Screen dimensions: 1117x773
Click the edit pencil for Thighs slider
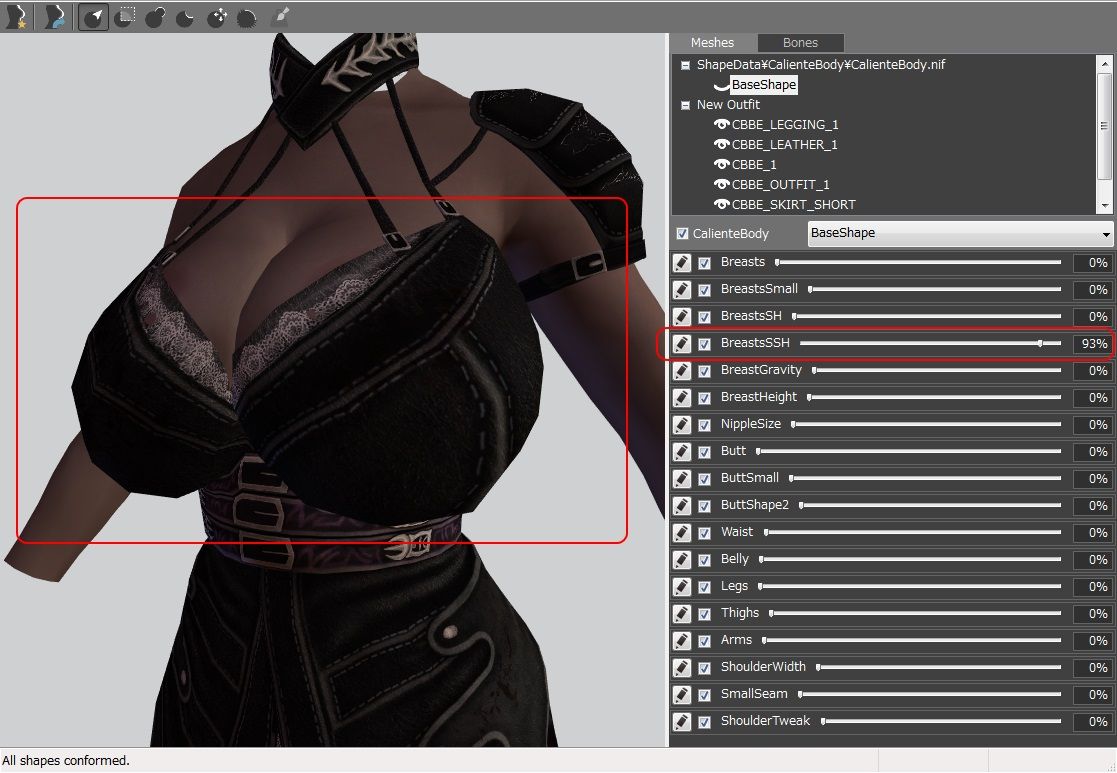click(682, 614)
